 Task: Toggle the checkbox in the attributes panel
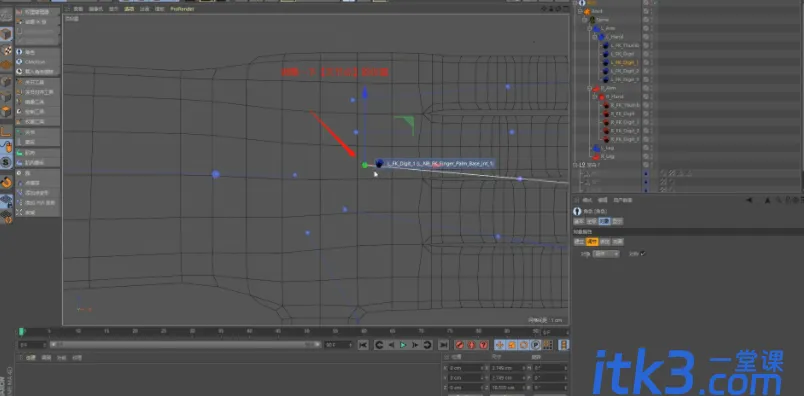(642, 253)
